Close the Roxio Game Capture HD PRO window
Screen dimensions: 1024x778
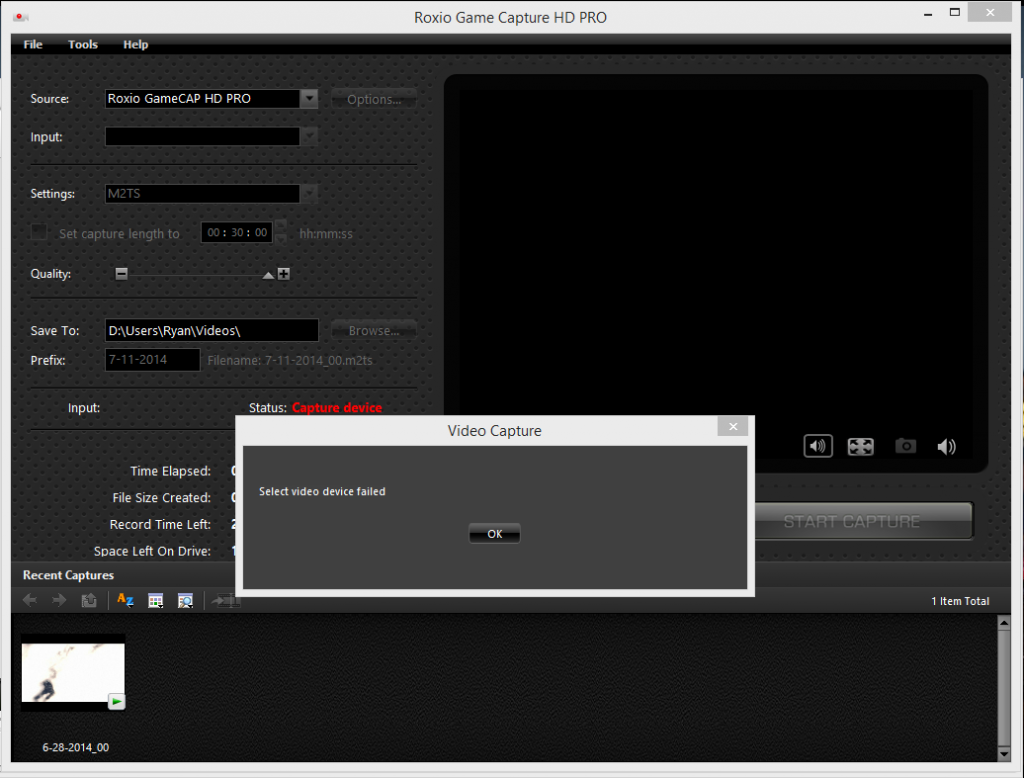tap(990, 12)
